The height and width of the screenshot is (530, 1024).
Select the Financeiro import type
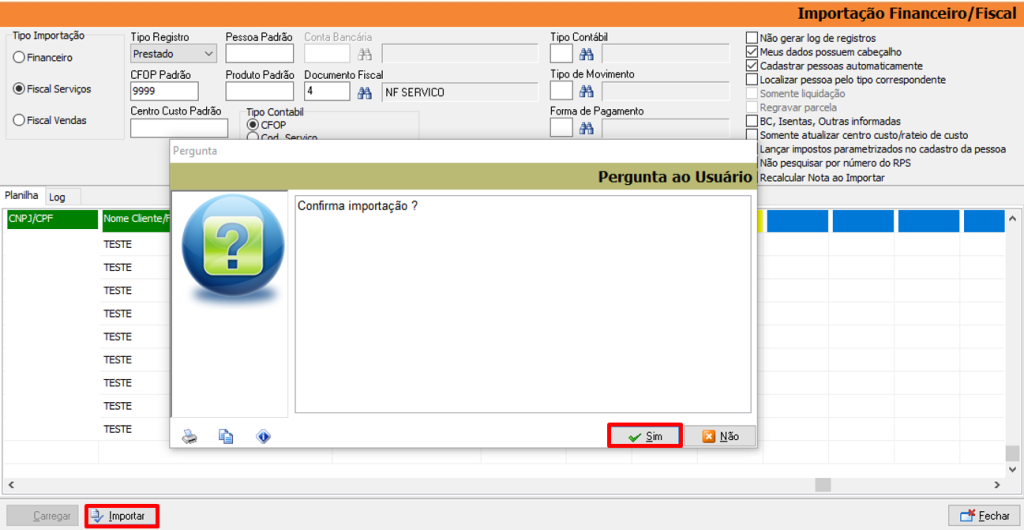43,57
